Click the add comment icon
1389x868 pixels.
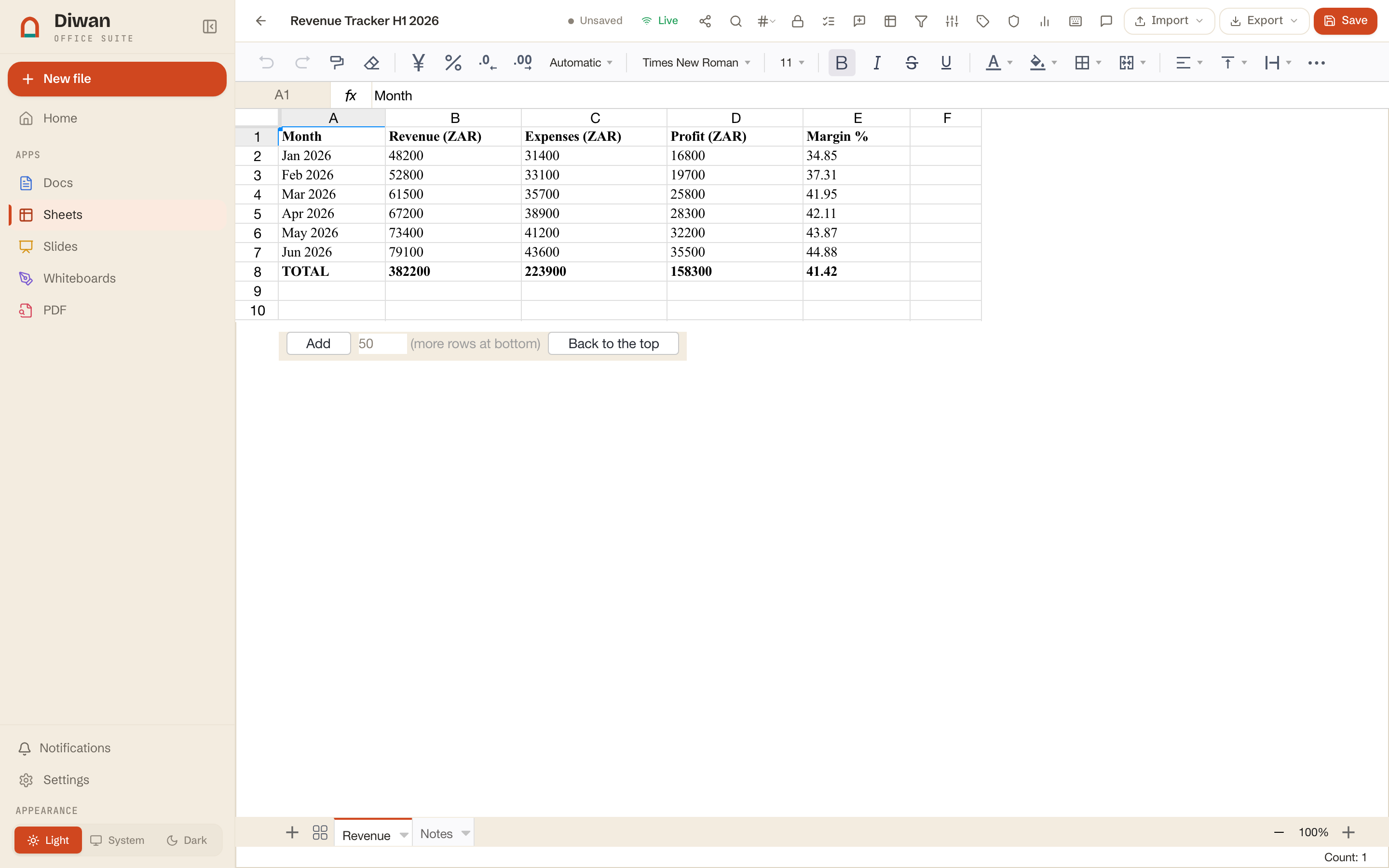pyautogui.click(x=859, y=21)
